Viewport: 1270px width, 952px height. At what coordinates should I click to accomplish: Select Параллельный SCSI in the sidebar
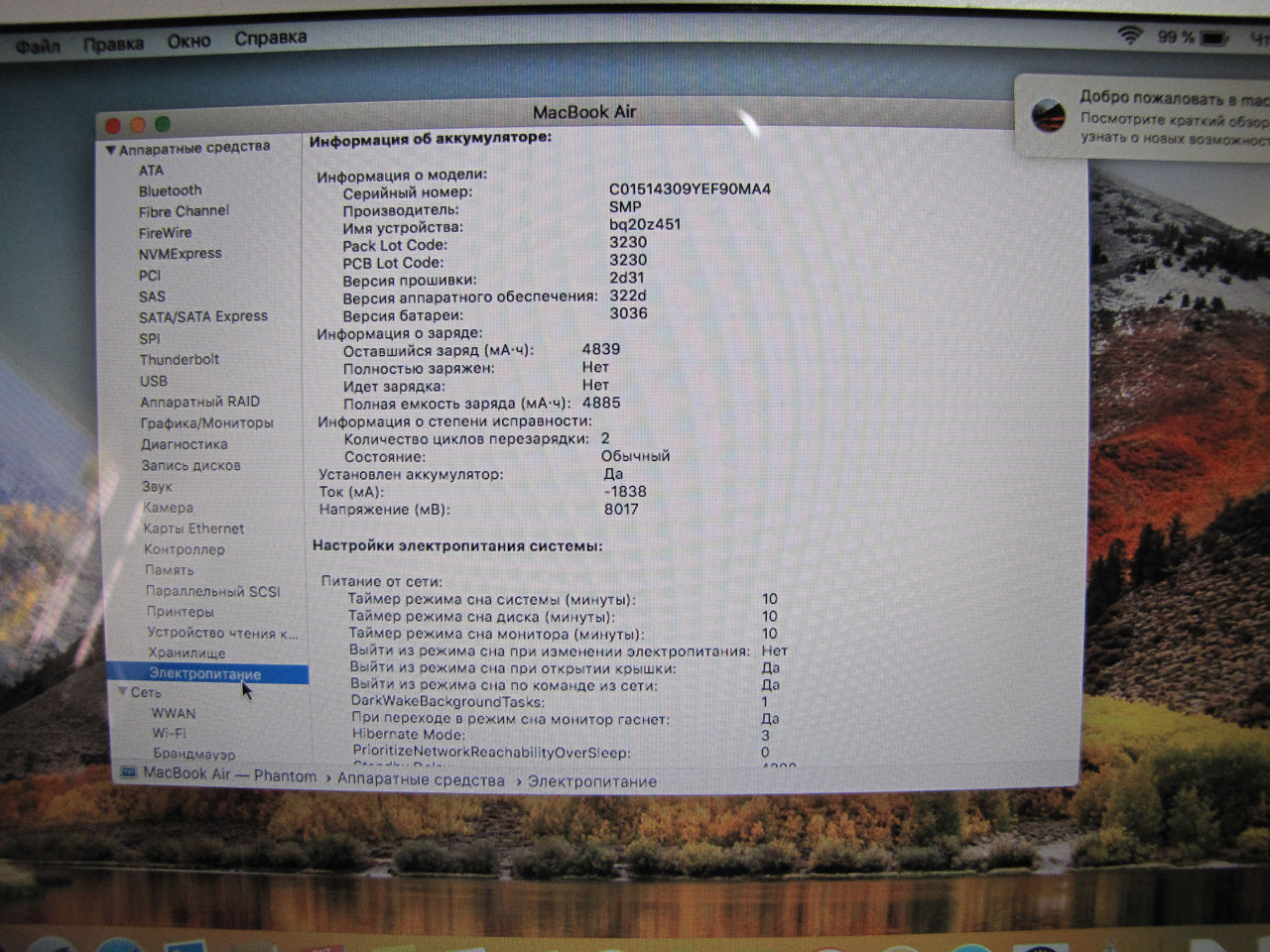click(213, 591)
